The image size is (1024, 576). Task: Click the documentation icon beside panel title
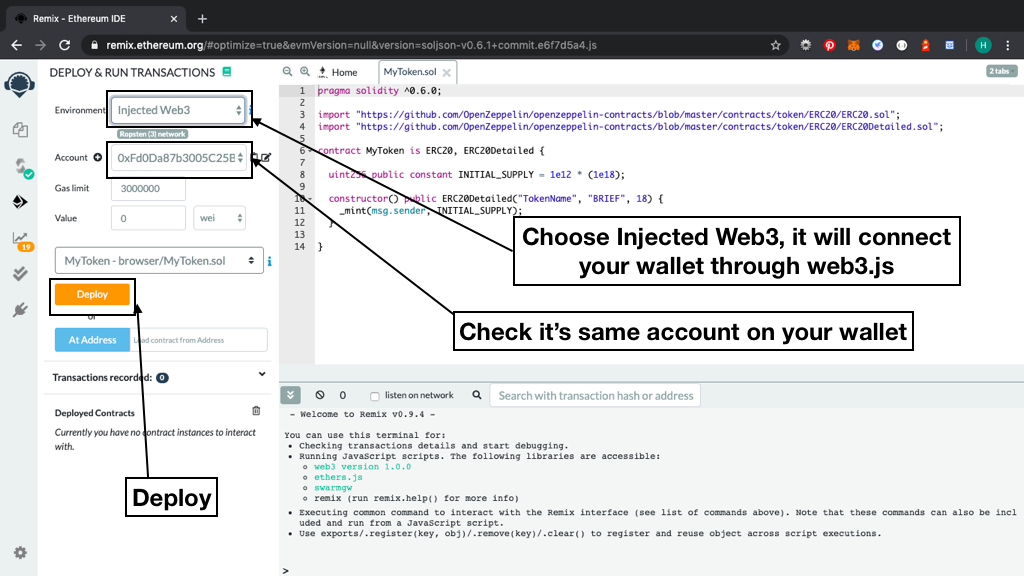[227, 72]
